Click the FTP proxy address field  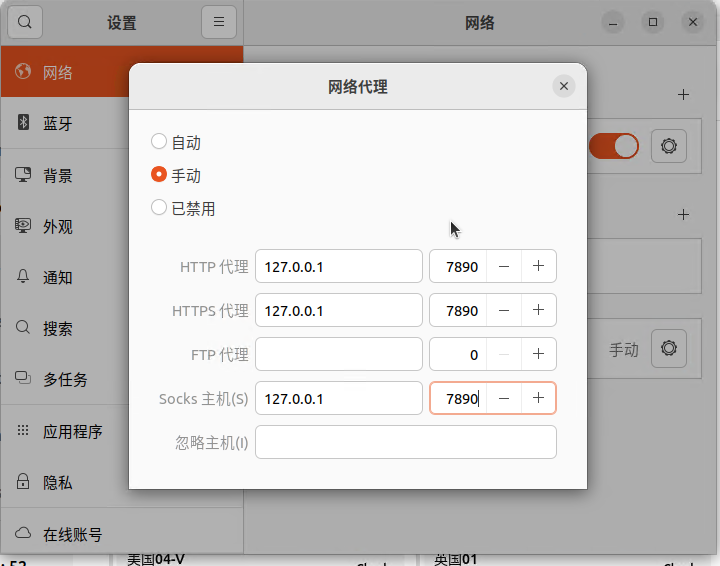338,354
